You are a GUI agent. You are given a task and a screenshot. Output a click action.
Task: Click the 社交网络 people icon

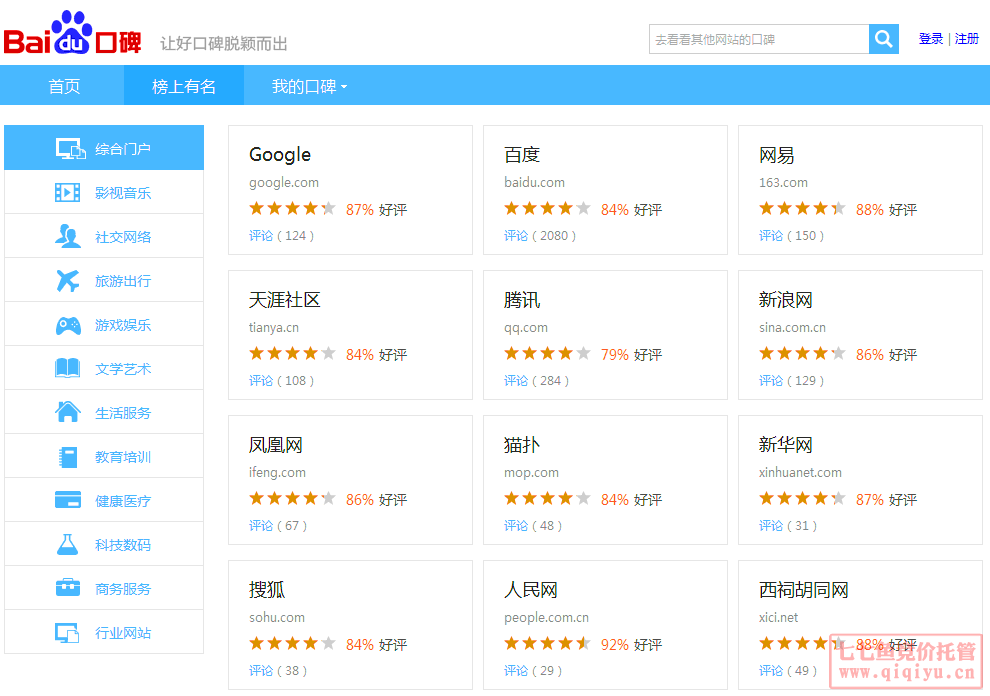pyautogui.click(x=68, y=236)
